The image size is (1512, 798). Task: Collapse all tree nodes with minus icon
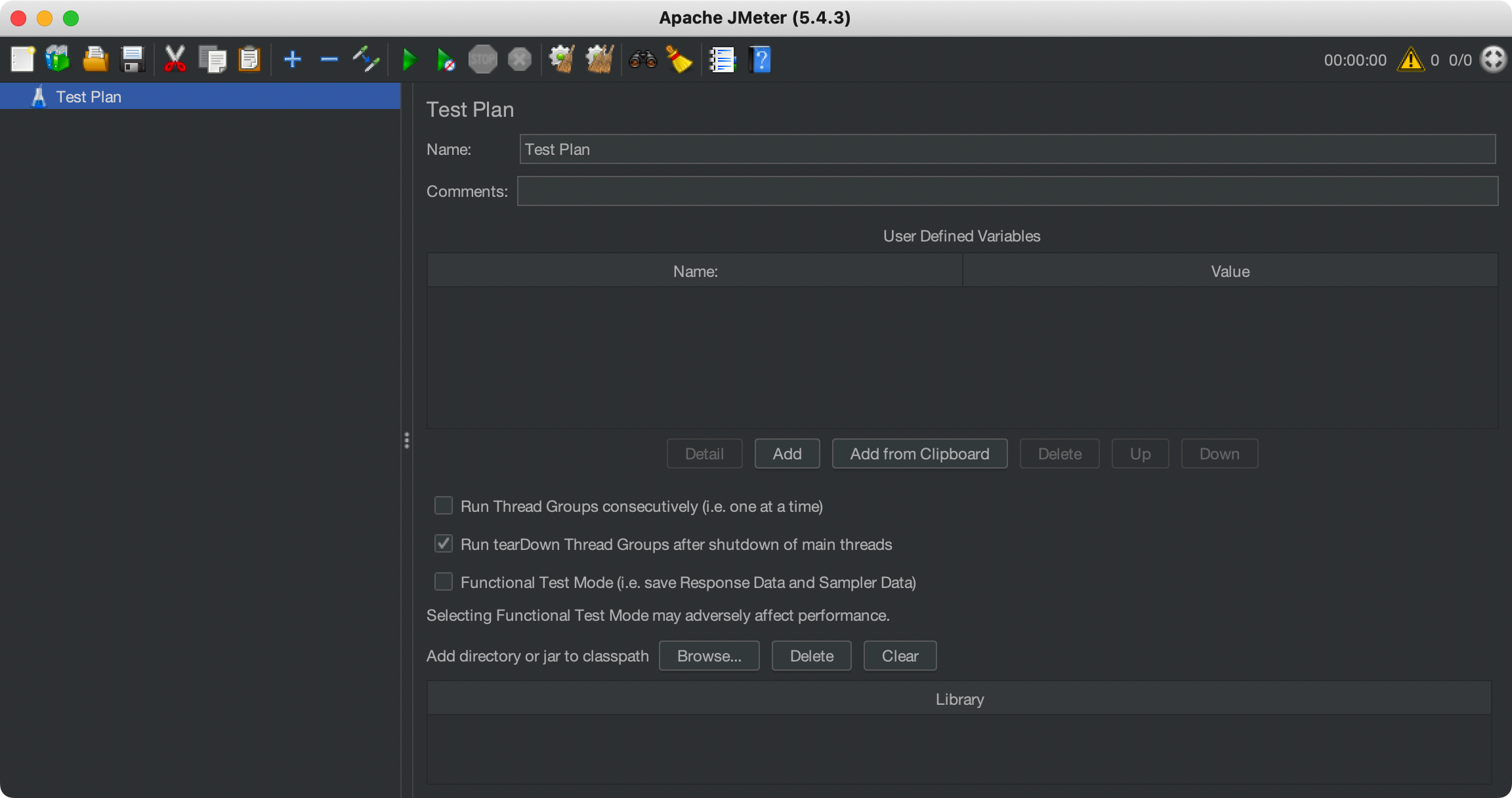tap(329, 60)
